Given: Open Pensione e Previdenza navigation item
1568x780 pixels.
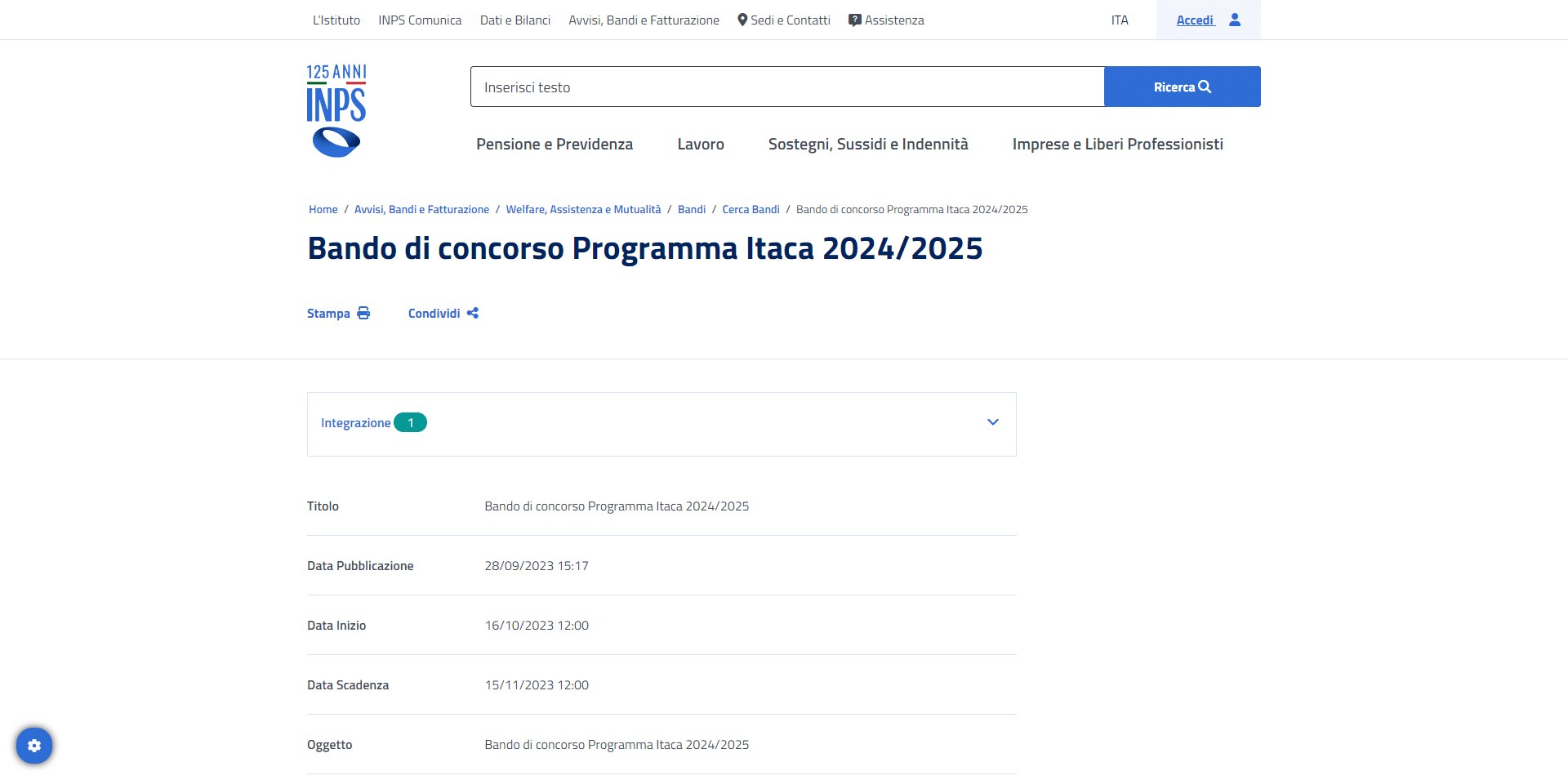Looking at the screenshot, I should click(x=555, y=145).
